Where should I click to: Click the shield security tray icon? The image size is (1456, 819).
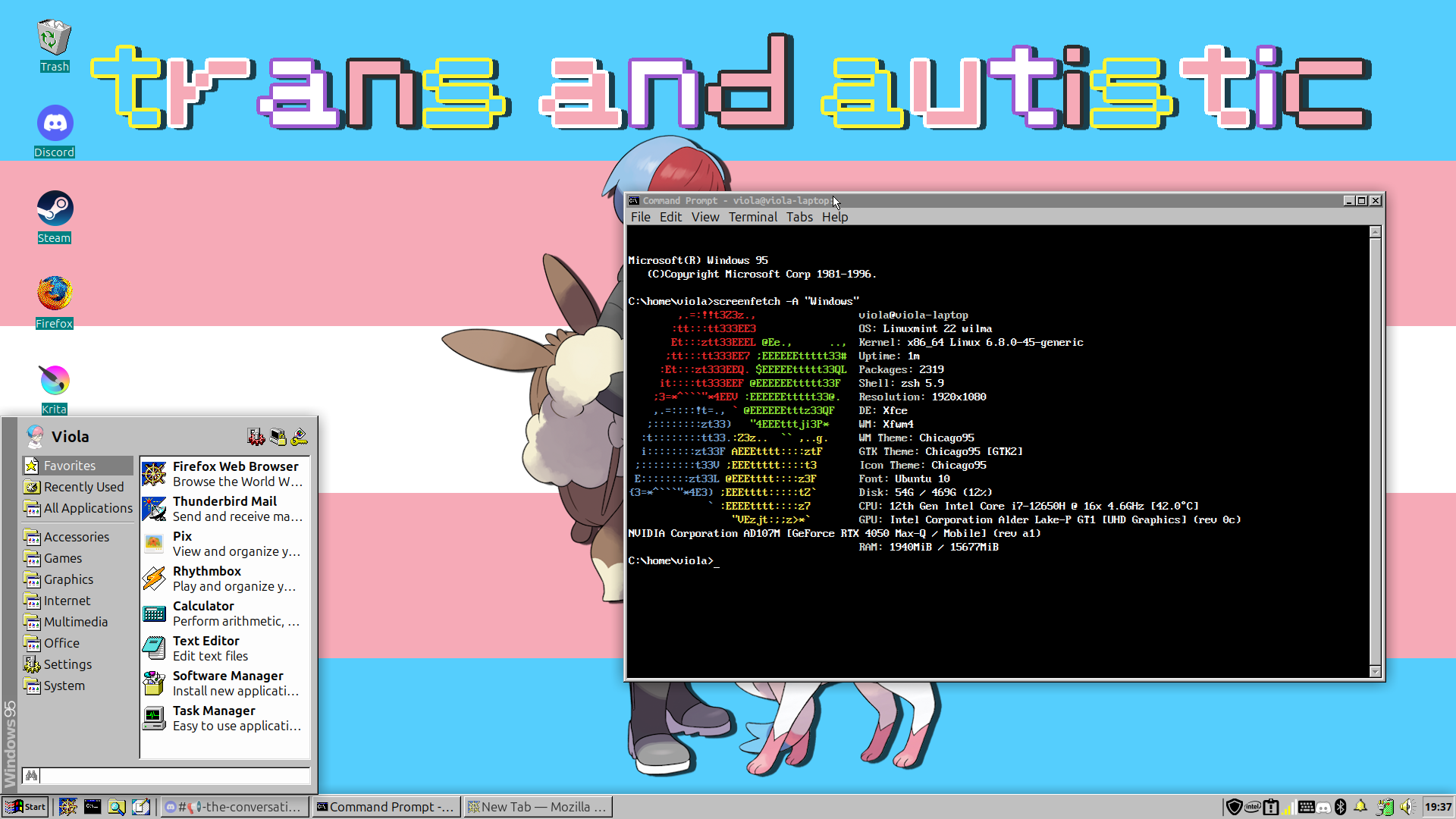[x=1234, y=807]
